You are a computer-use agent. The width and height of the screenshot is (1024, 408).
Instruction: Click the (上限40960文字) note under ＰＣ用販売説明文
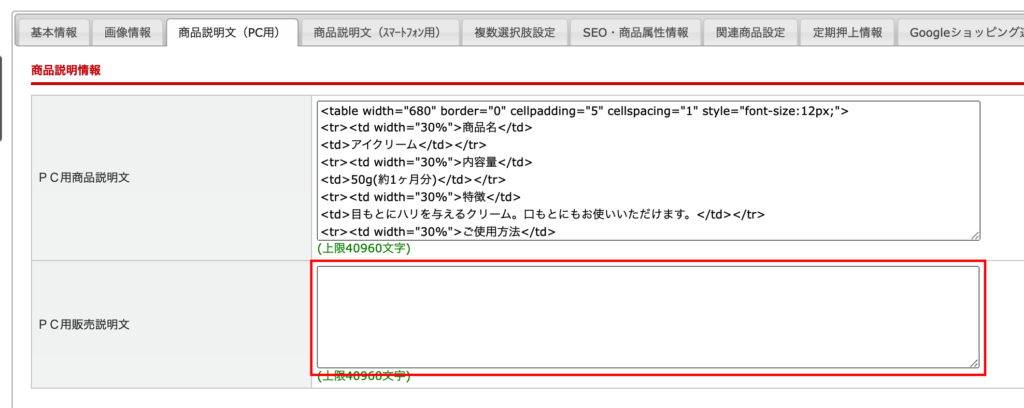pyautogui.click(x=364, y=376)
